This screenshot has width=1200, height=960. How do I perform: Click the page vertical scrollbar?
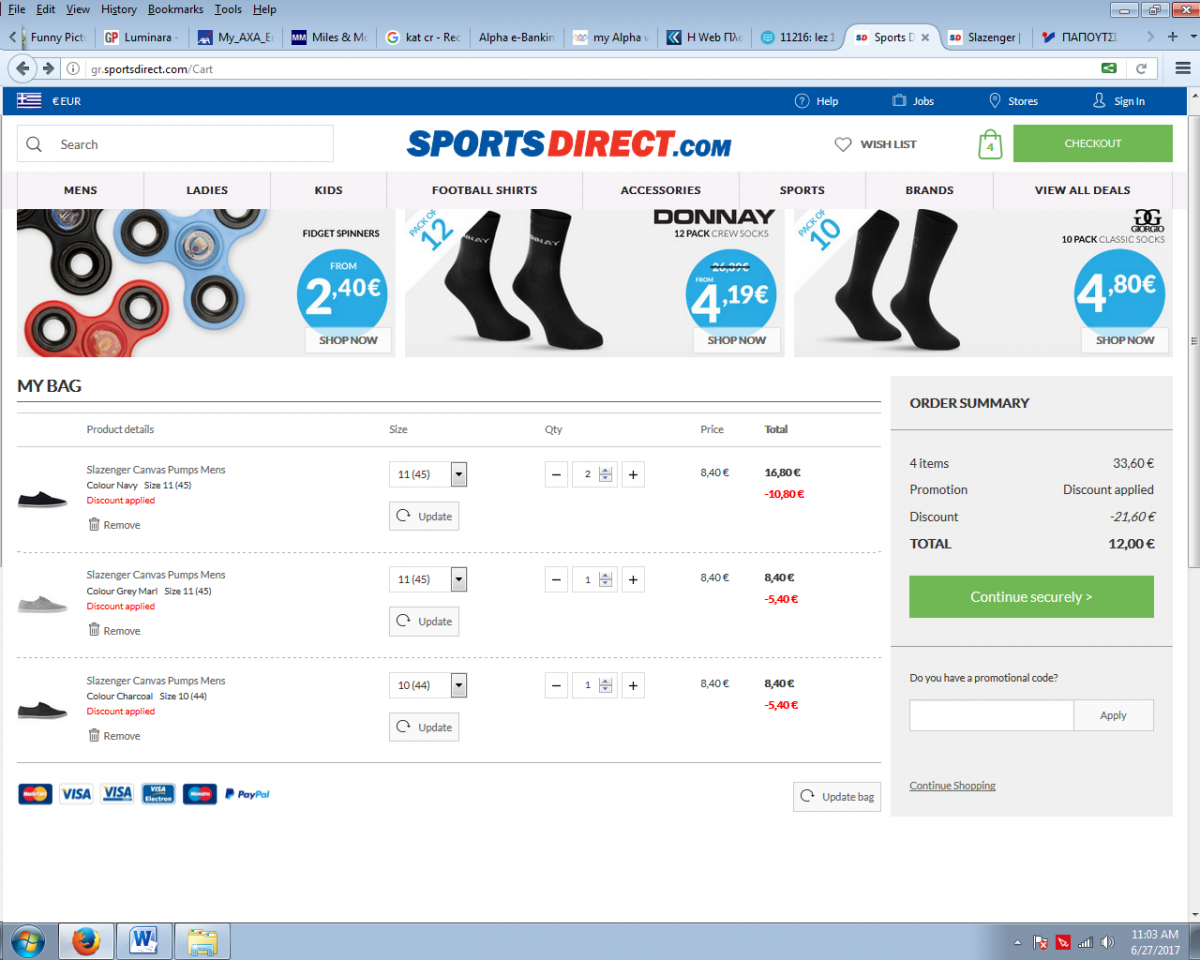[x=1192, y=340]
